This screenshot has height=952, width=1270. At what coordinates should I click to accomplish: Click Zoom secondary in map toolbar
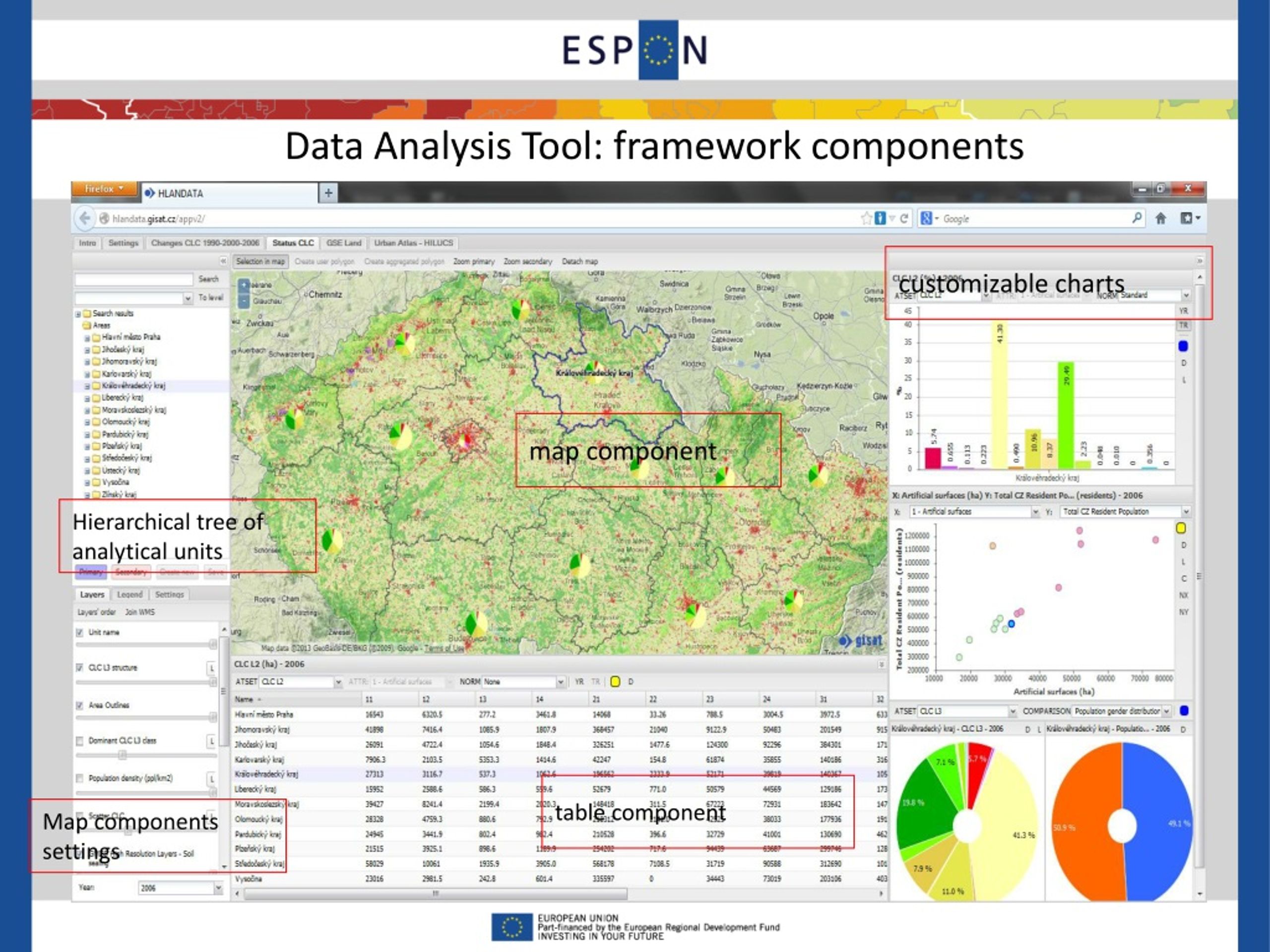528,262
